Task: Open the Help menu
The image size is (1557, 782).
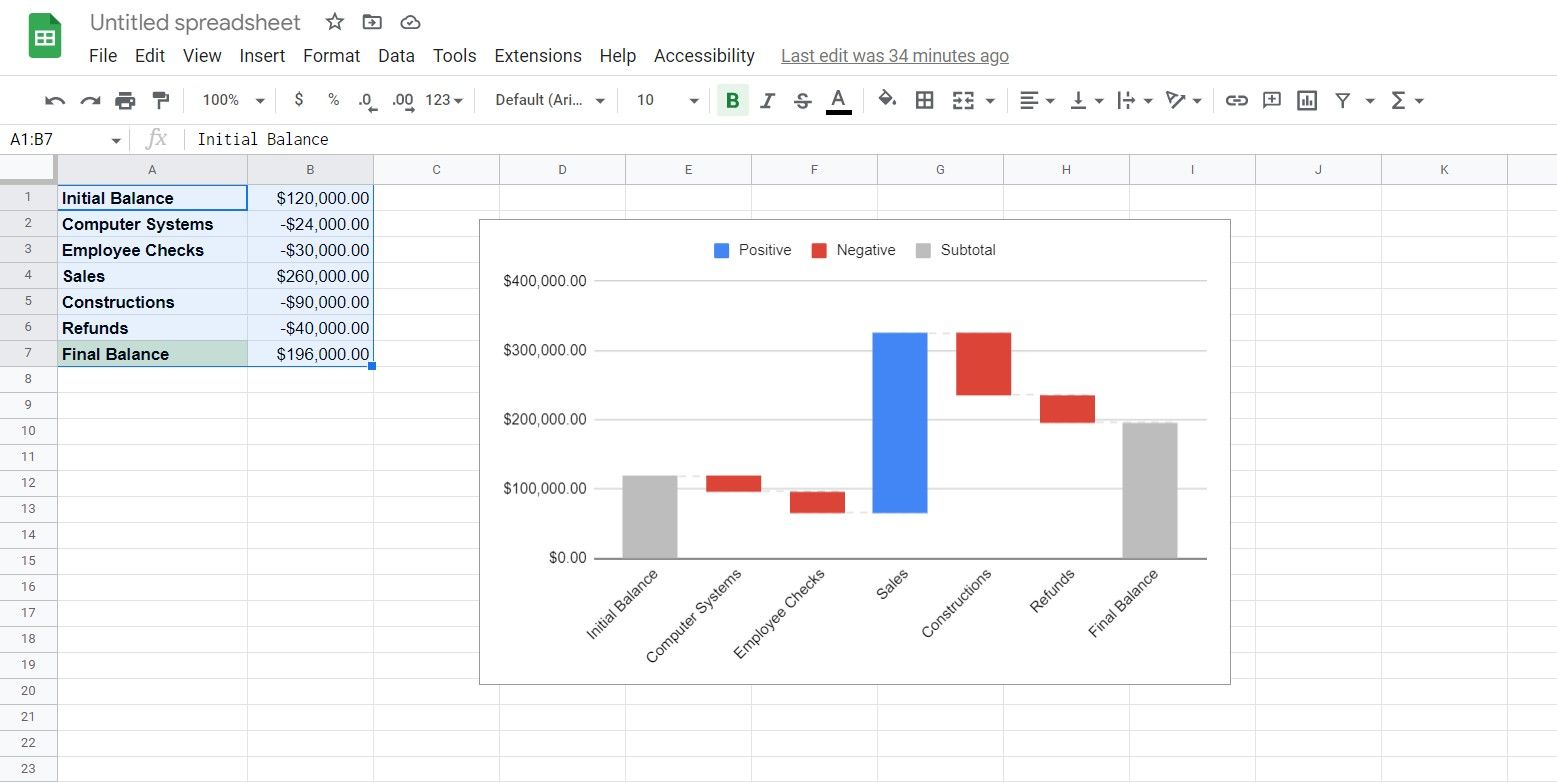Action: (618, 56)
